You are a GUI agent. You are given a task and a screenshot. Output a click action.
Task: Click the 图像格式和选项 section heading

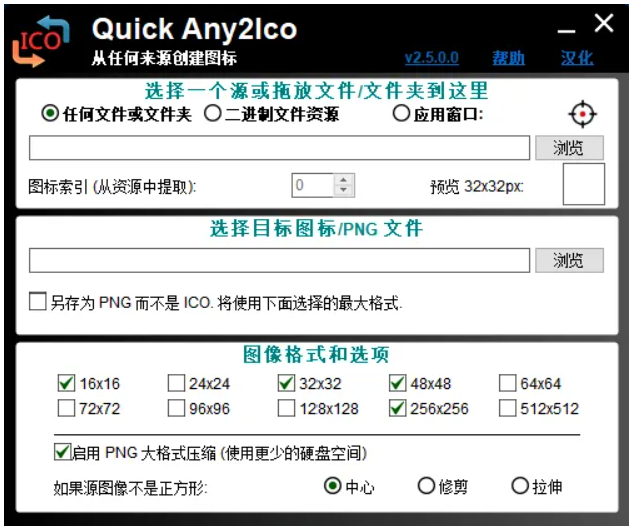pos(316,355)
